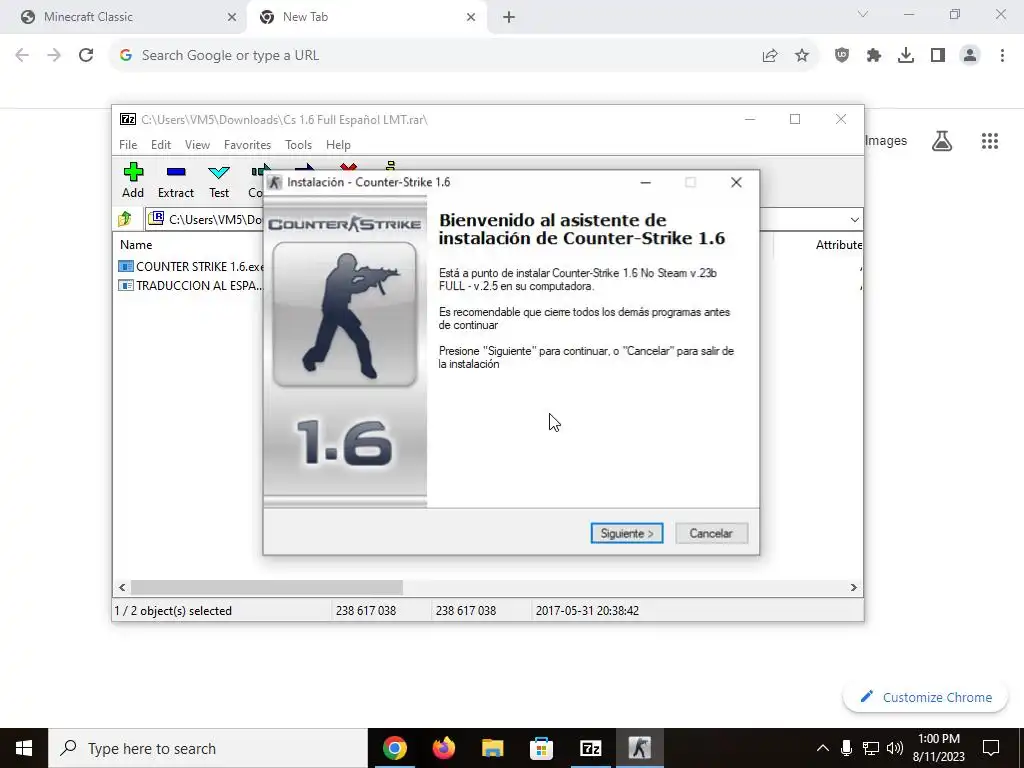Screen dimensions: 1024x768
Task: Click Firefox icon in taskbar
Action: (443, 748)
